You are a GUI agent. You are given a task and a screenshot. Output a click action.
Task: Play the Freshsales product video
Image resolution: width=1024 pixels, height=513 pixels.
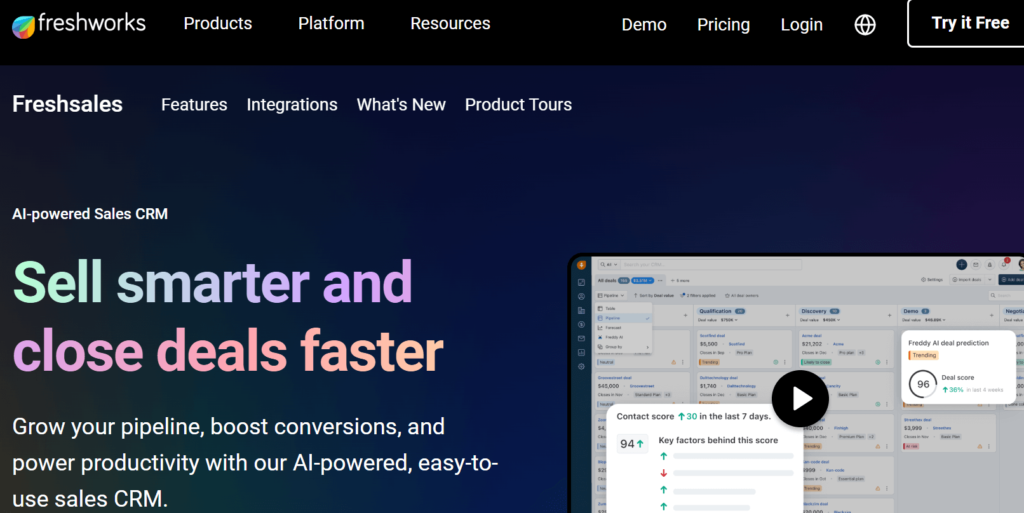pos(800,398)
